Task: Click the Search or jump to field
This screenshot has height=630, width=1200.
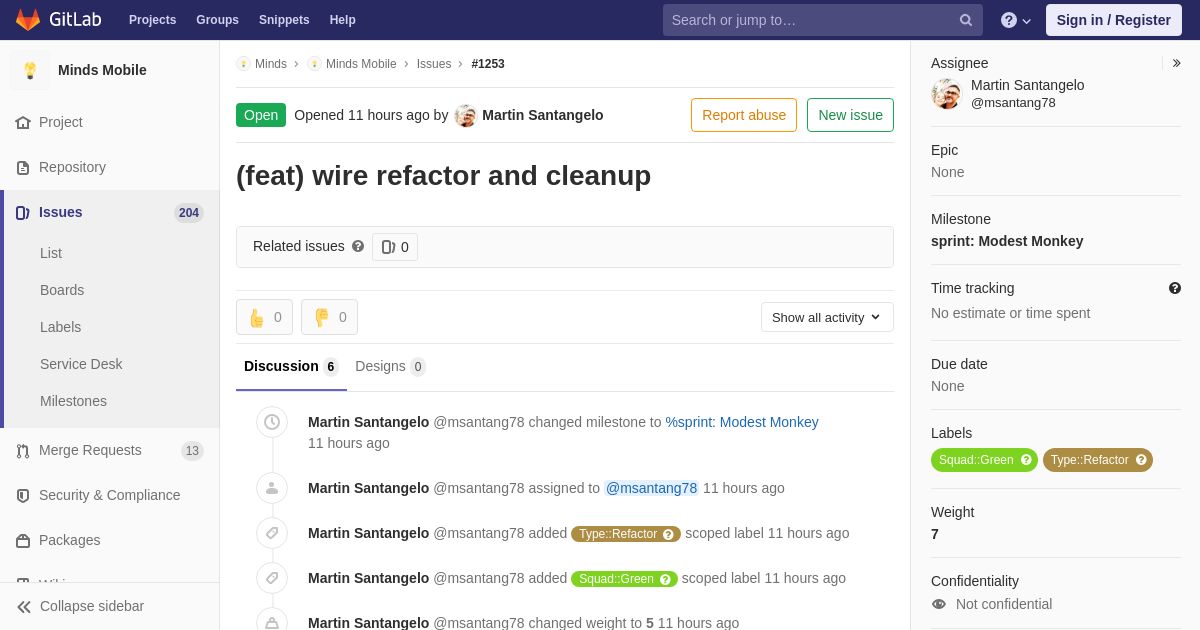Action: tap(823, 20)
